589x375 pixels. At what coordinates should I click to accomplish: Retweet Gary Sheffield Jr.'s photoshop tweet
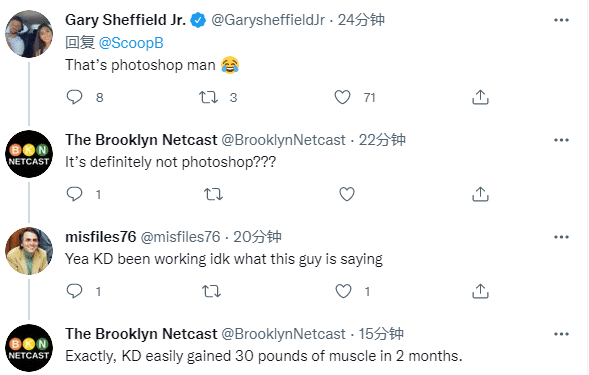pos(208,97)
